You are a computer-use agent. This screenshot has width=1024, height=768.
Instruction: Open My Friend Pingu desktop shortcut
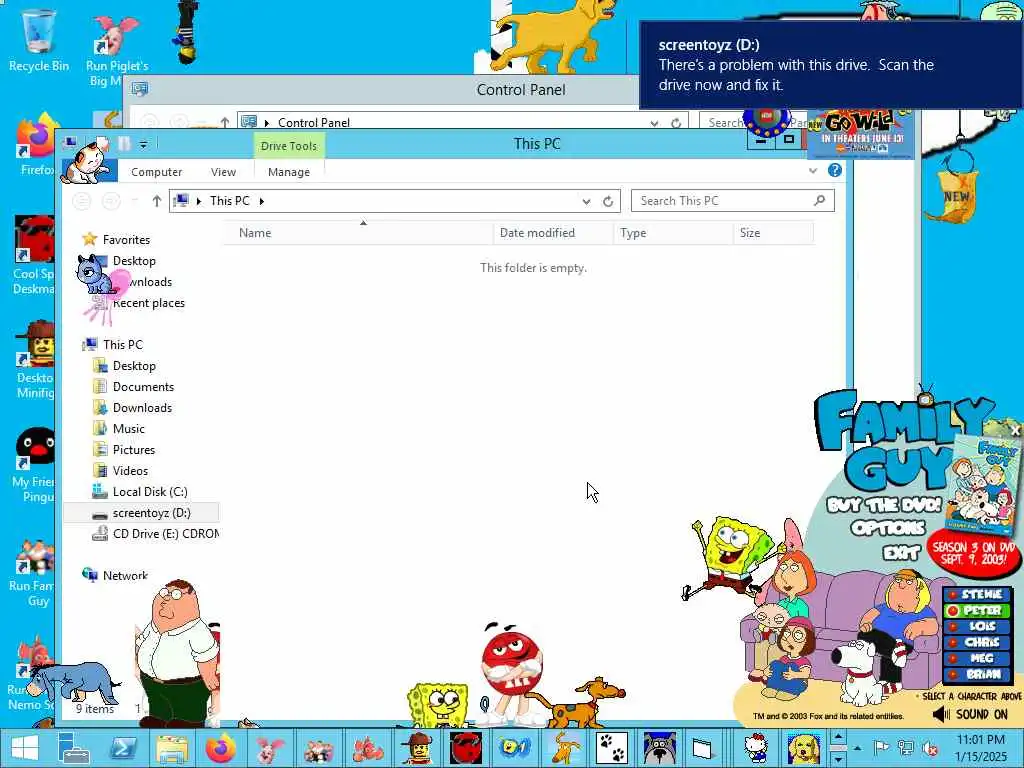[34, 465]
